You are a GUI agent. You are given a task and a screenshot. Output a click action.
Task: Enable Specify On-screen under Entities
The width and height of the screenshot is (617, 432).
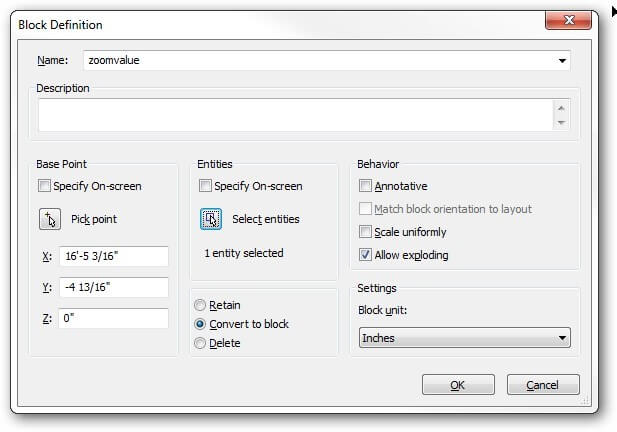(x=205, y=186)
